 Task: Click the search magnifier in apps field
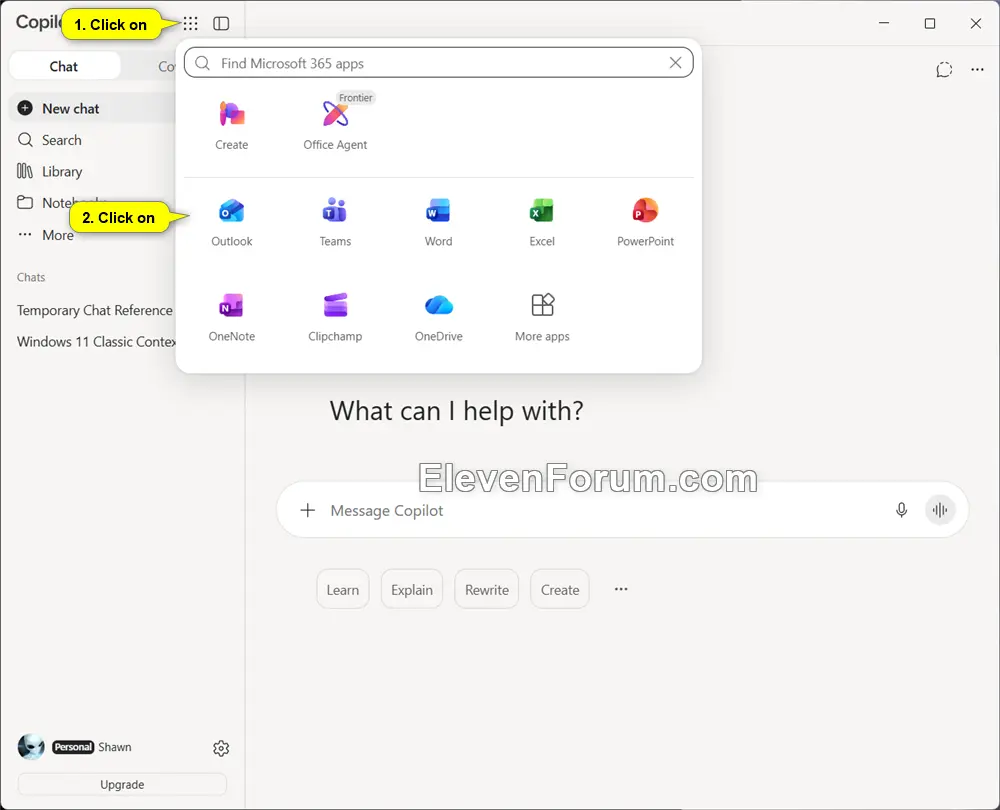[x=202, y=63]
